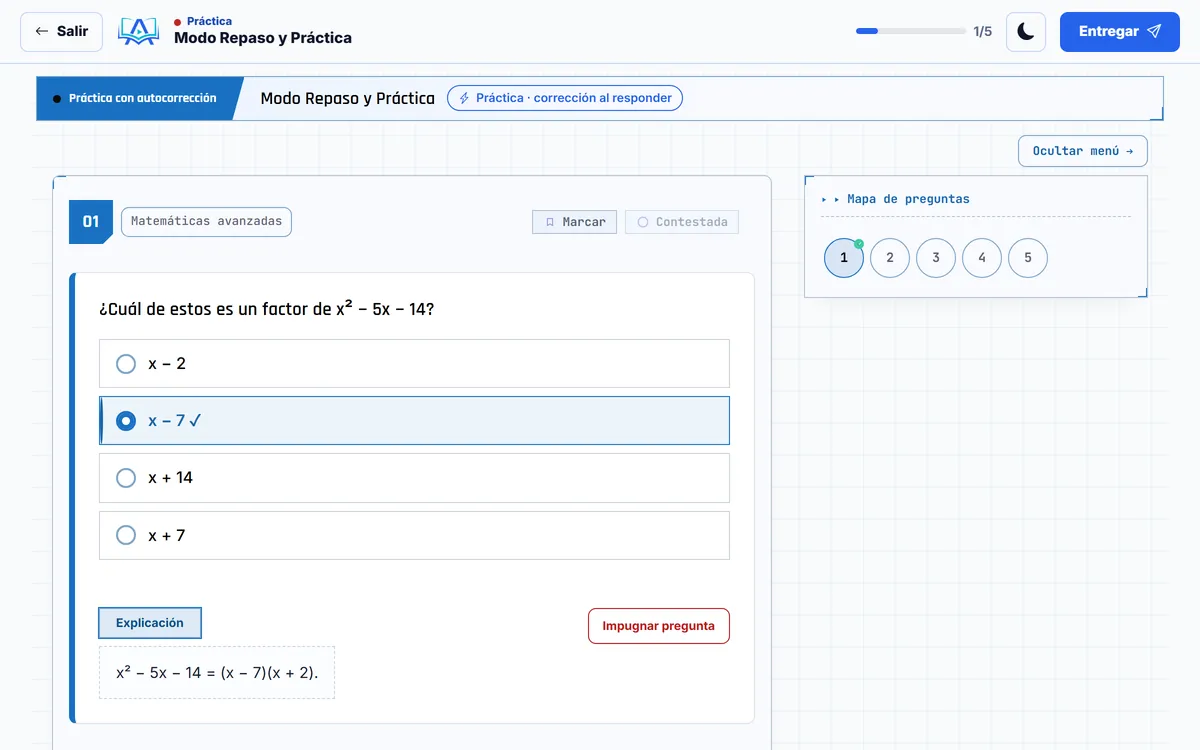Click the app logo in header
Viewport: 1200px width, 750px height.
[138, 32]
